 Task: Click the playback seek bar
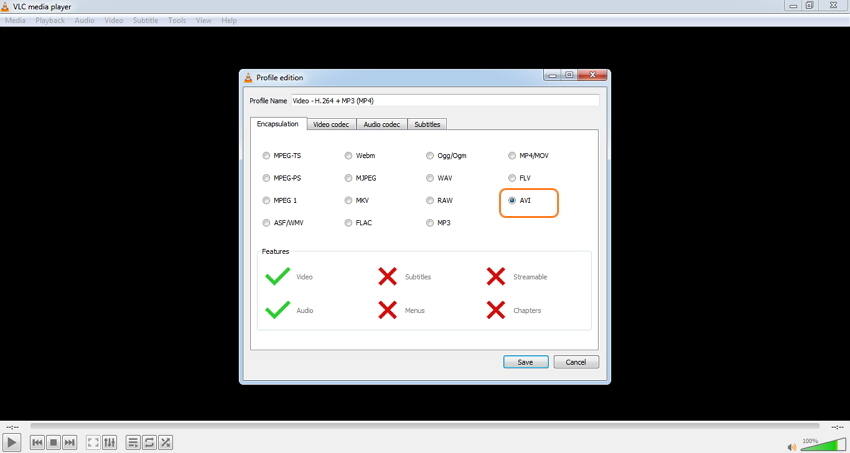coord(424,426)
